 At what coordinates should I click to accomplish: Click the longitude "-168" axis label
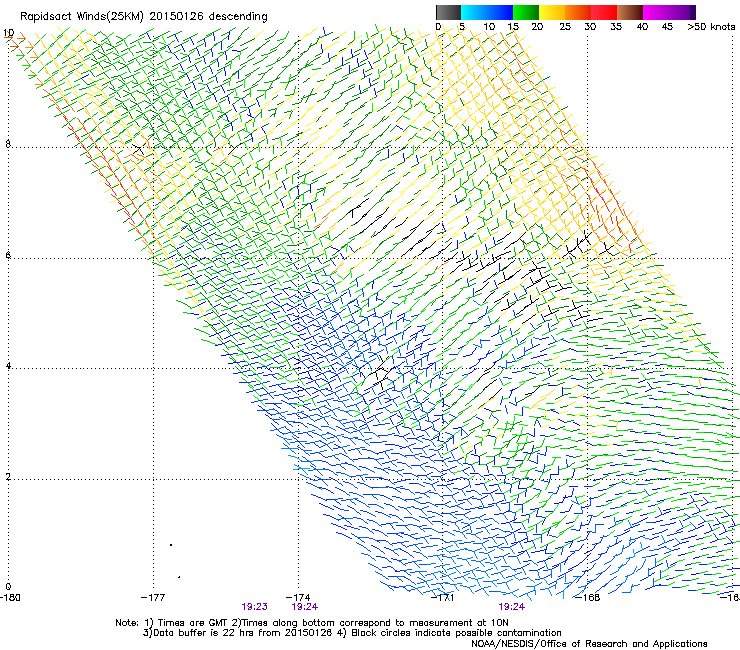pos(588,598)
